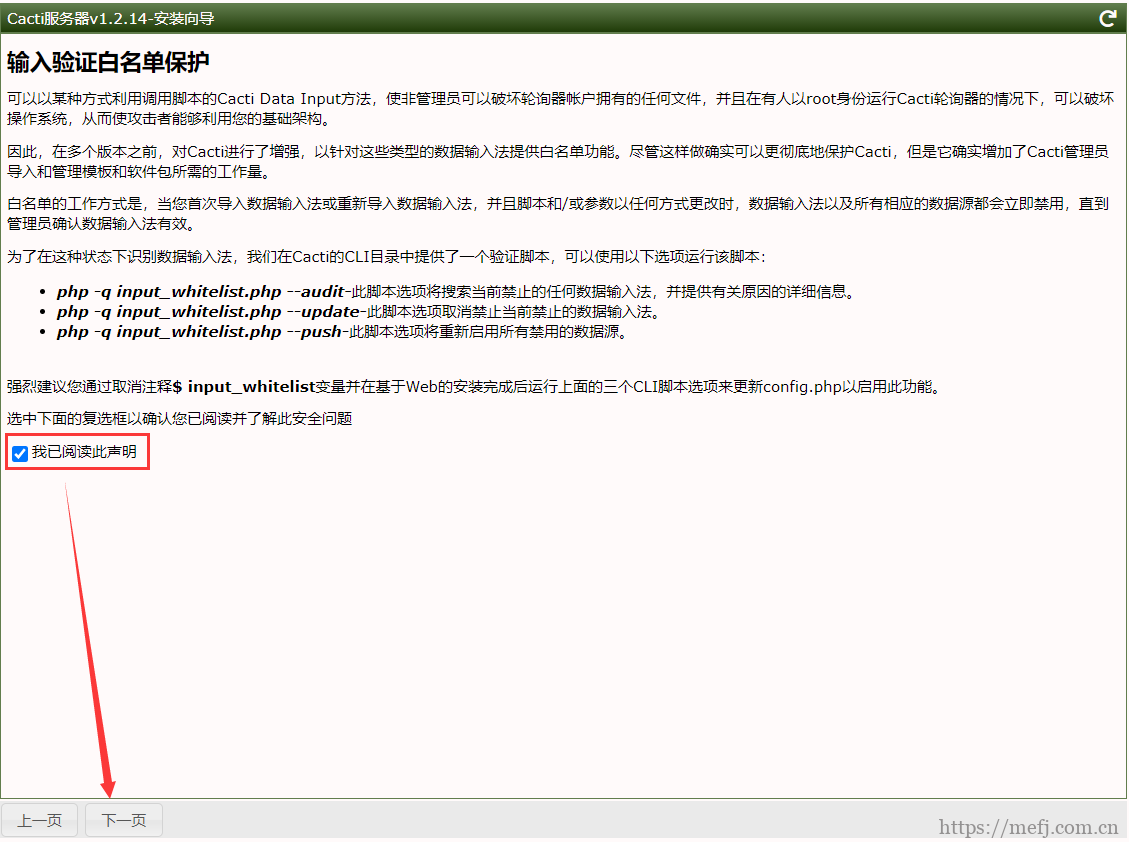Click the paragraph starting with 因此，在多个版本之前
This screenshot has width=1129, height=842.
(x=557, y=161)
